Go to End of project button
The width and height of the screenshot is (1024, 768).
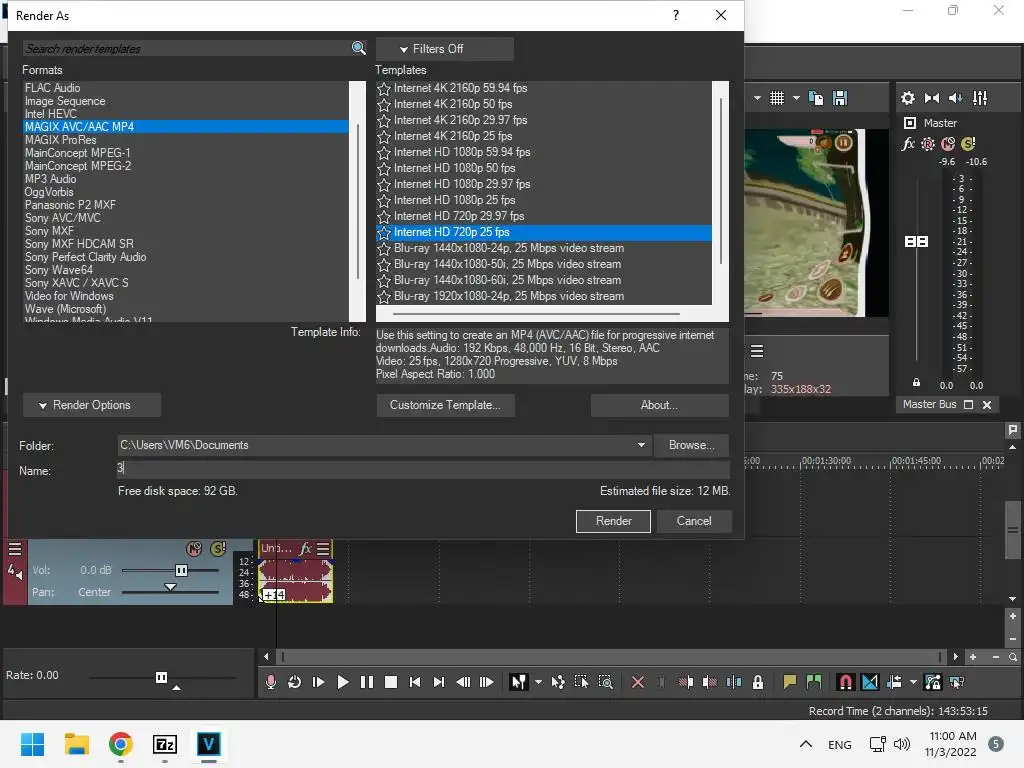439,682
